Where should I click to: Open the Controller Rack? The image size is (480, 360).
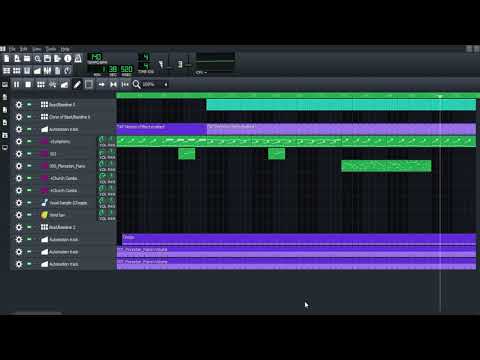point(68,71)
